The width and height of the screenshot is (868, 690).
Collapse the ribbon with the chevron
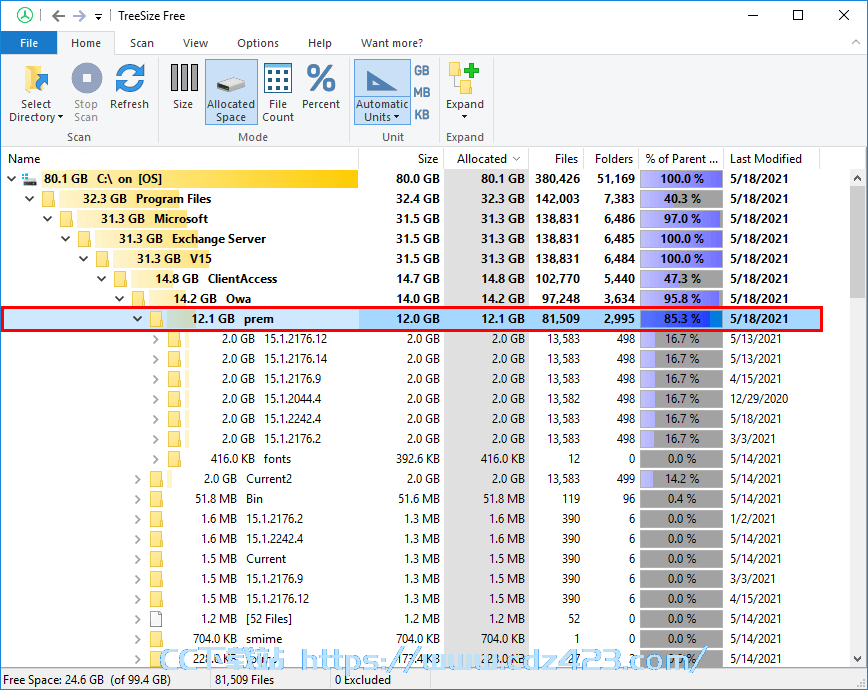(x=856, y=42)
